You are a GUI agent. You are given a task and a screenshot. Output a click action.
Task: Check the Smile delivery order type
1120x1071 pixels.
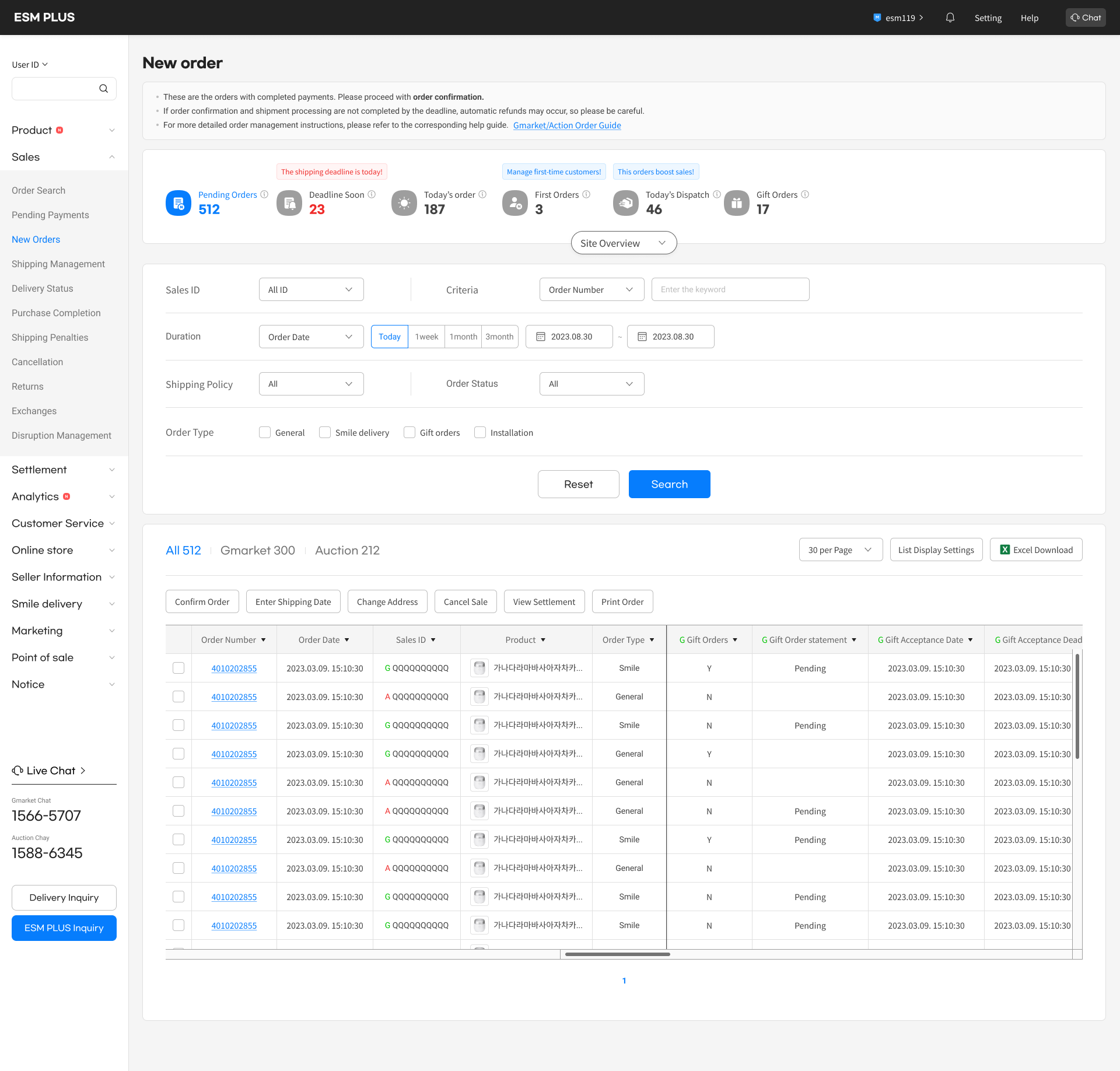[325, 432]
